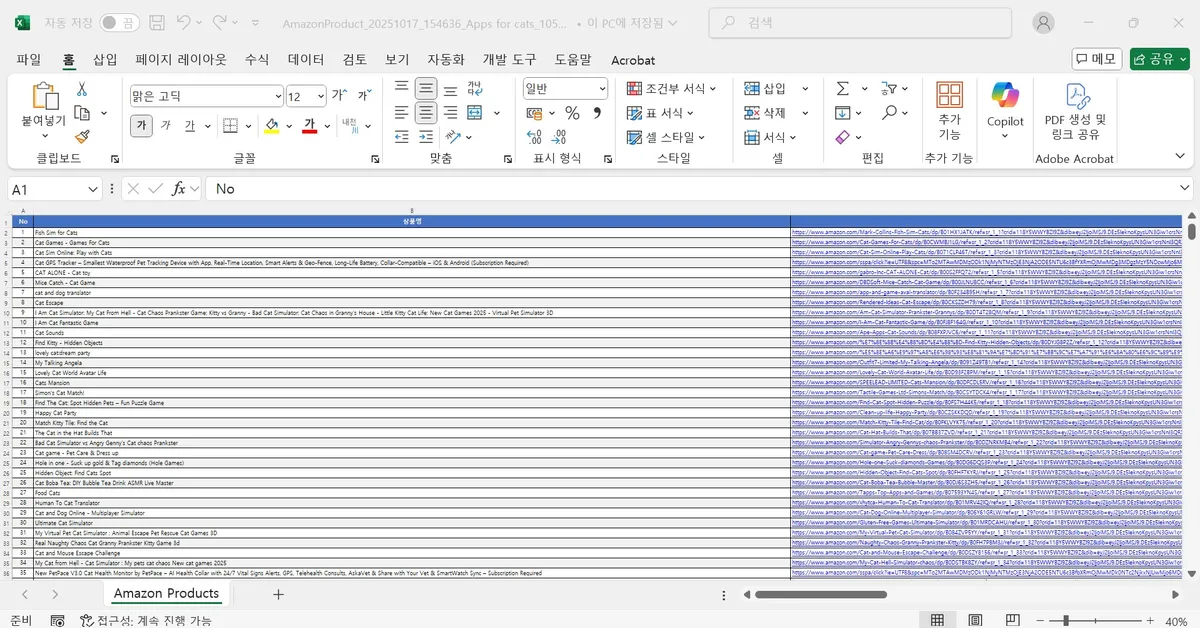
Task: Open 추가 기능 add-ins
Action: [x=949, y=111]
